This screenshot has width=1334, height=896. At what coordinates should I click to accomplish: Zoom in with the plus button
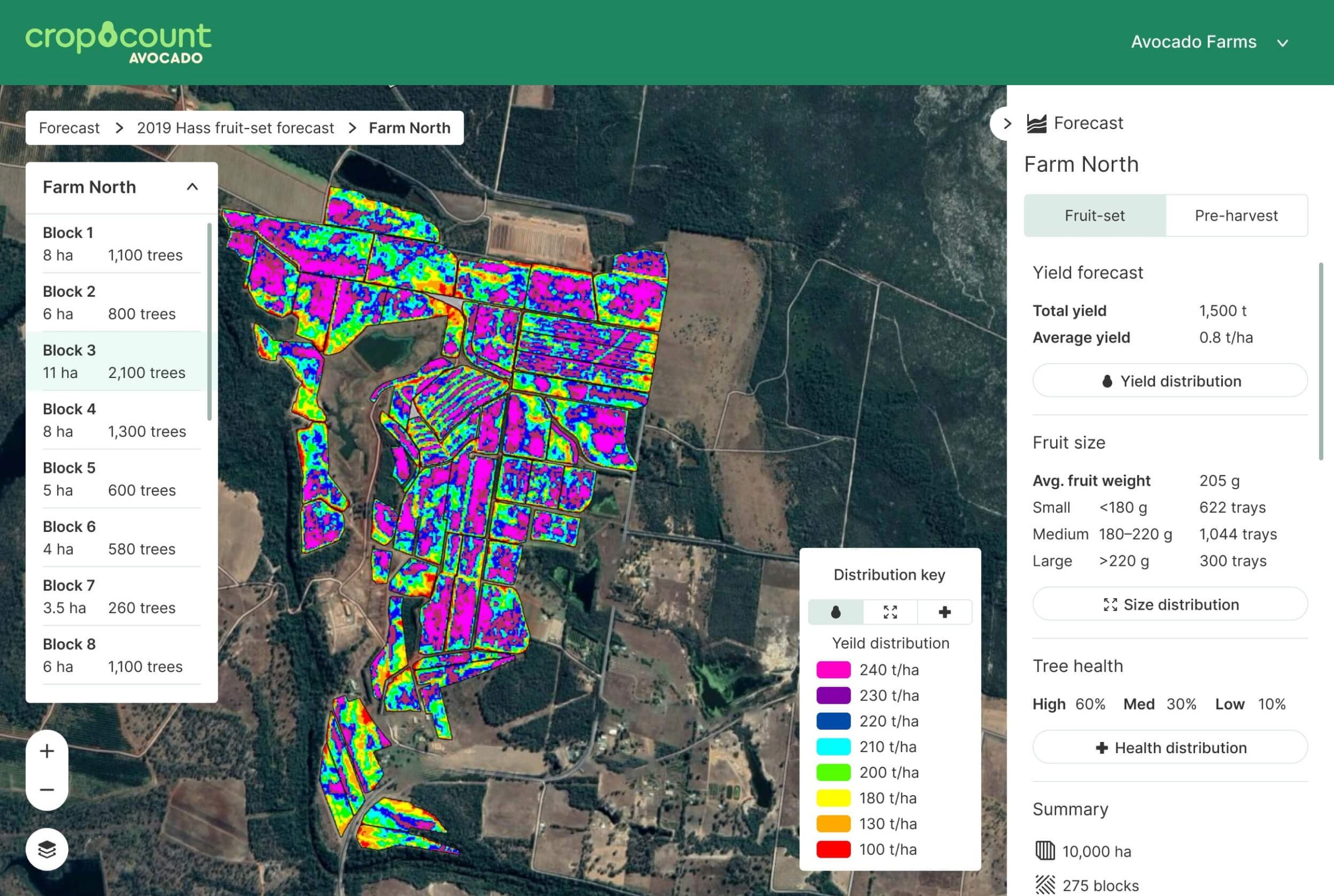coord(47,751)
